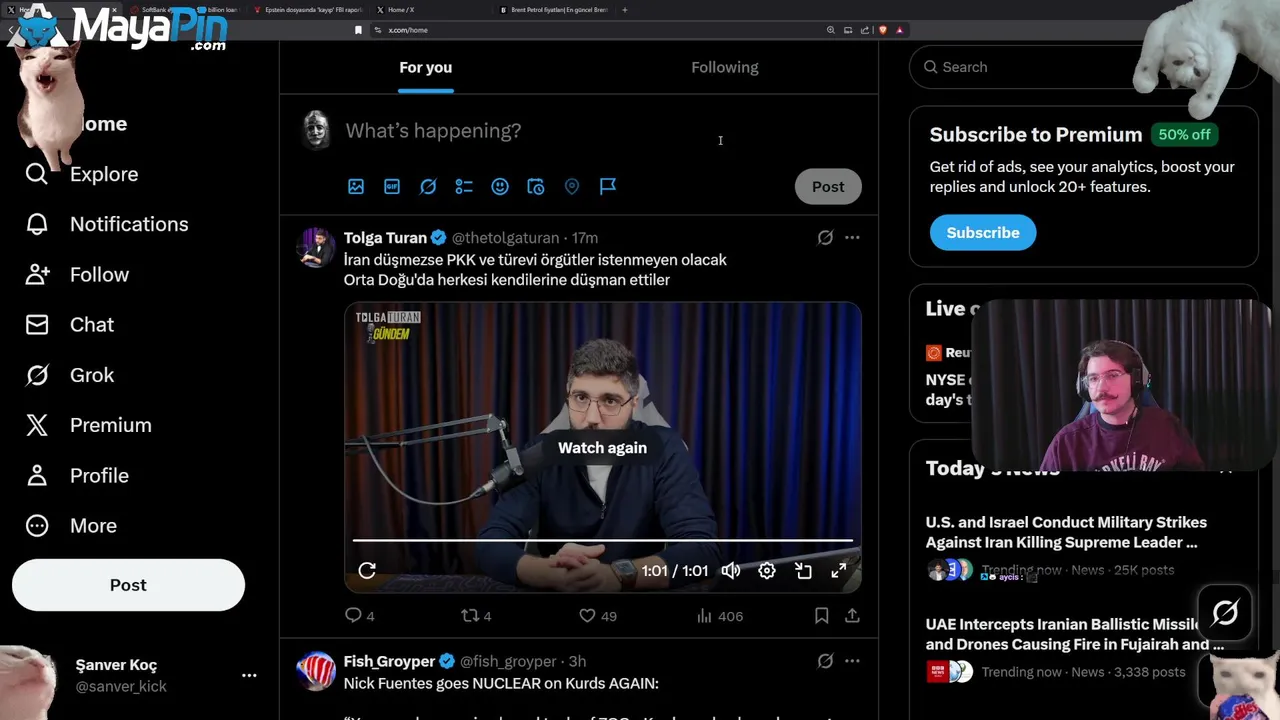The height and width of the screenshot is (720, 1280).
Task: Click bookmark icon in browser address bar
Action: 358,30
